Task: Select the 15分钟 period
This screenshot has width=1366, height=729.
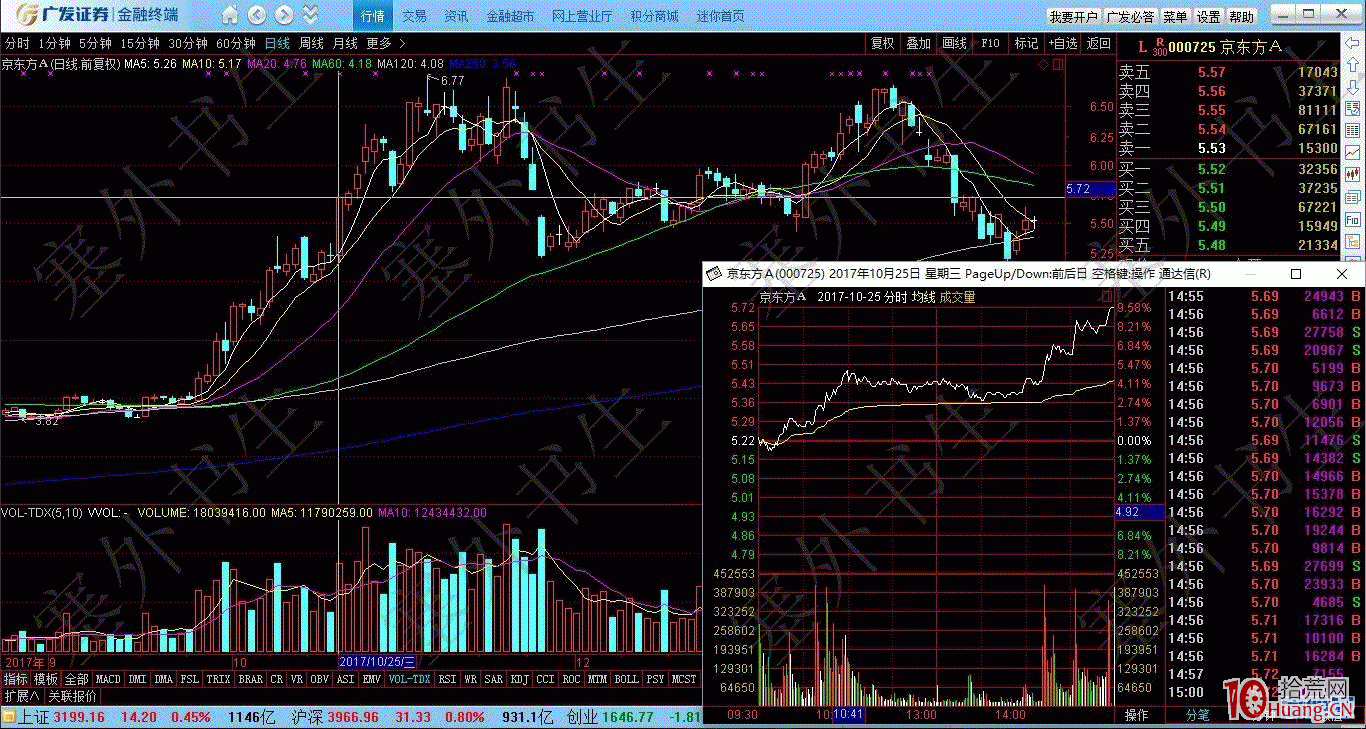Action: point(139,43)
